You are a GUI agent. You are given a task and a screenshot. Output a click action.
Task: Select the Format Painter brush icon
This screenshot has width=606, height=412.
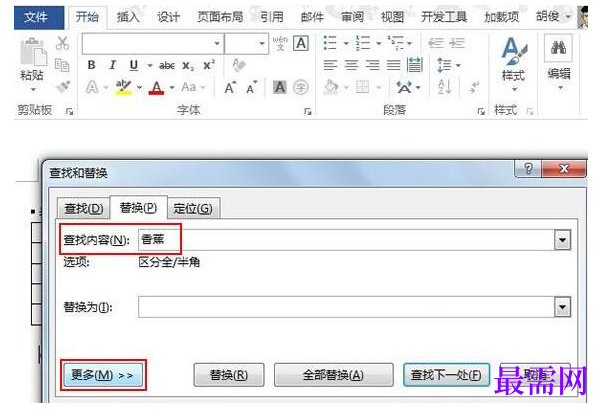coord(63,87)
